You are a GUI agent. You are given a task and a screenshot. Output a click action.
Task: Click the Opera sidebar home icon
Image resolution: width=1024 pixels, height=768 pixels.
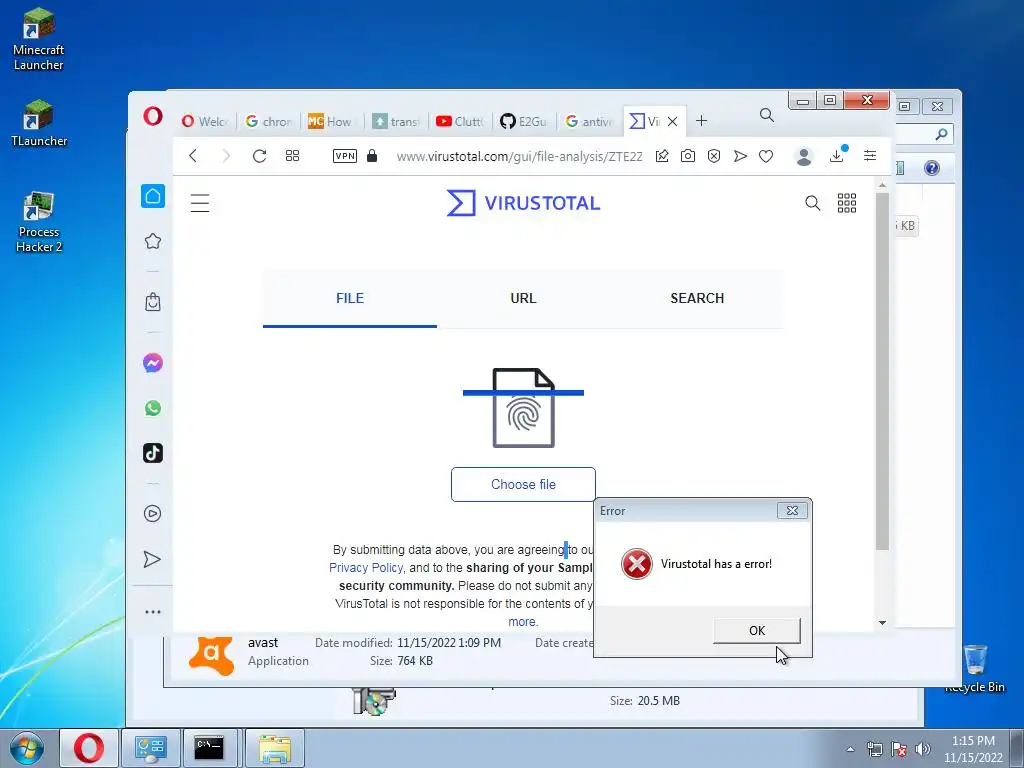153,196
